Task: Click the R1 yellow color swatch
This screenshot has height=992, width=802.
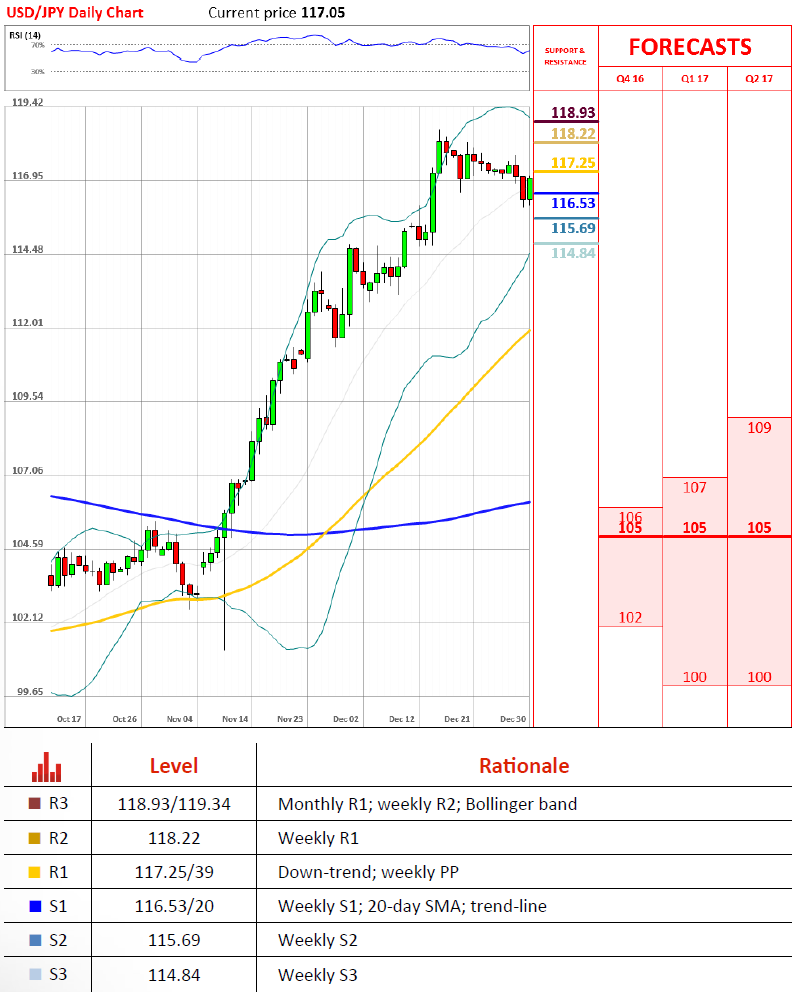Action: coord(35,872)
